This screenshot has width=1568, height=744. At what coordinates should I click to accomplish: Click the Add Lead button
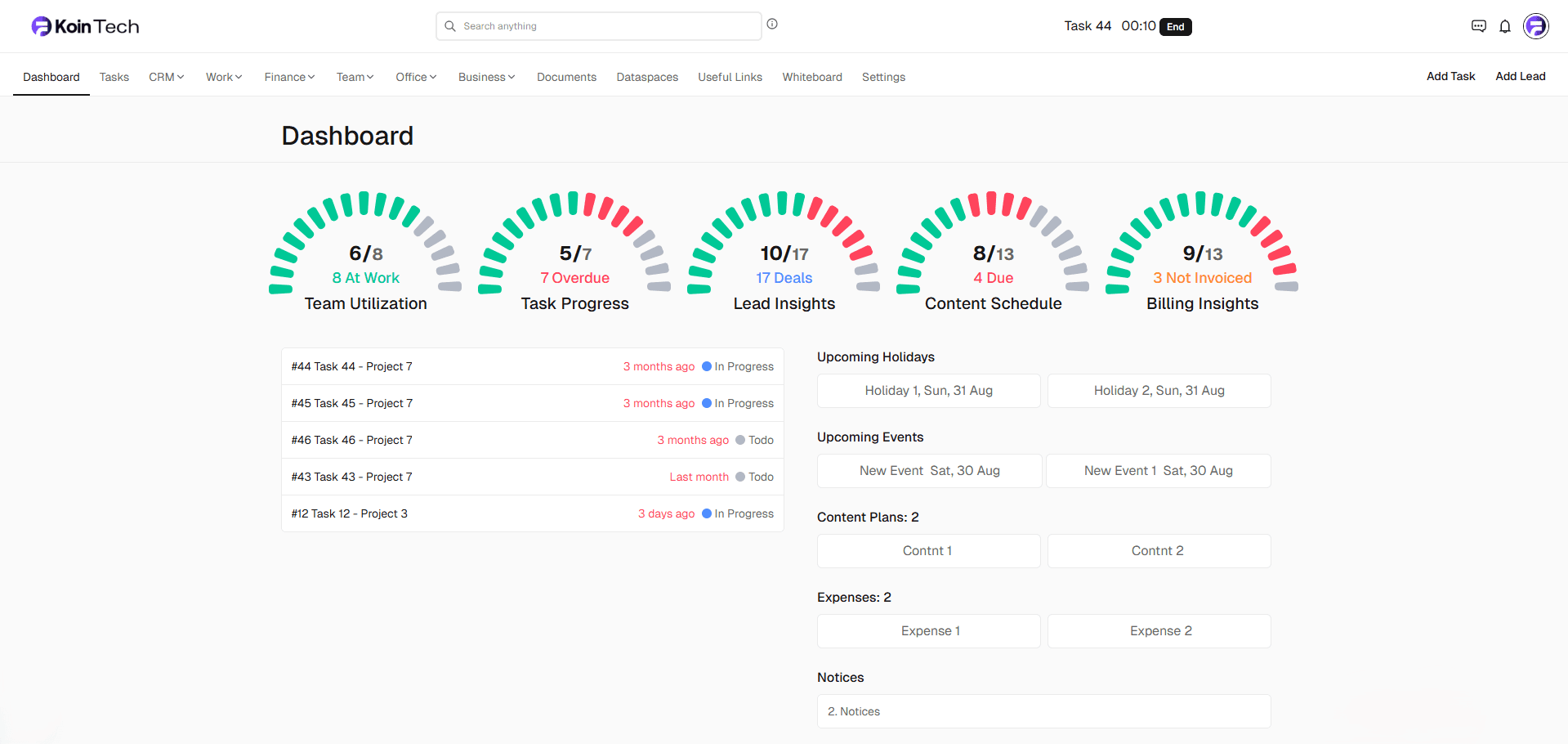(1520, 76)
